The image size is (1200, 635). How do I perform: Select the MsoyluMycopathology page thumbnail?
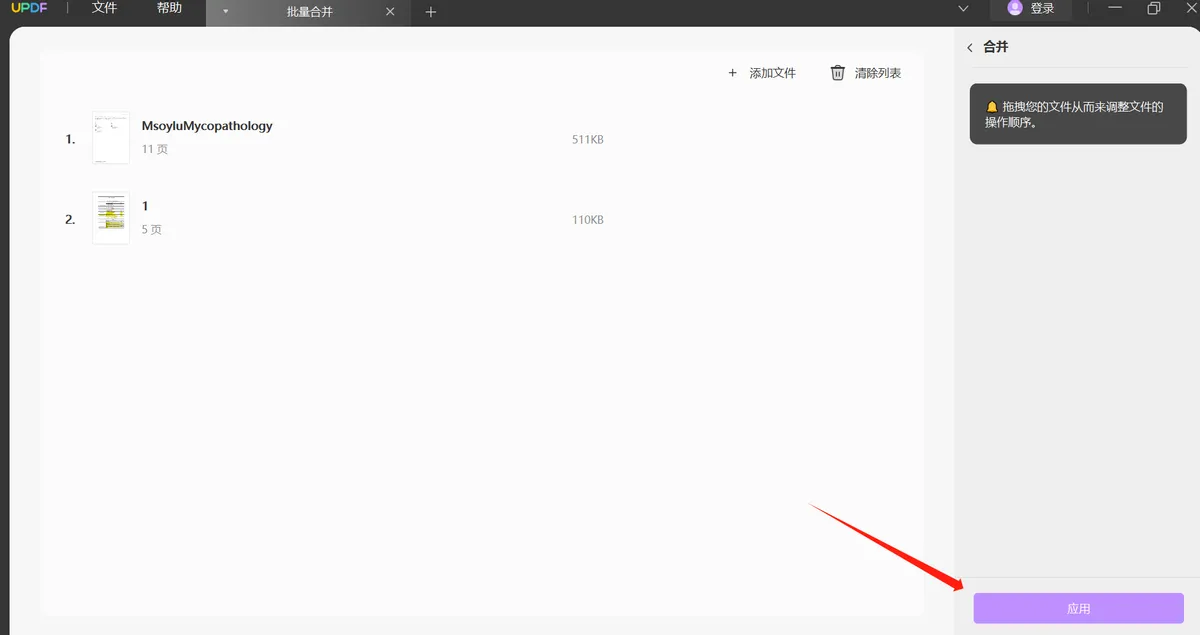(110, 138)
